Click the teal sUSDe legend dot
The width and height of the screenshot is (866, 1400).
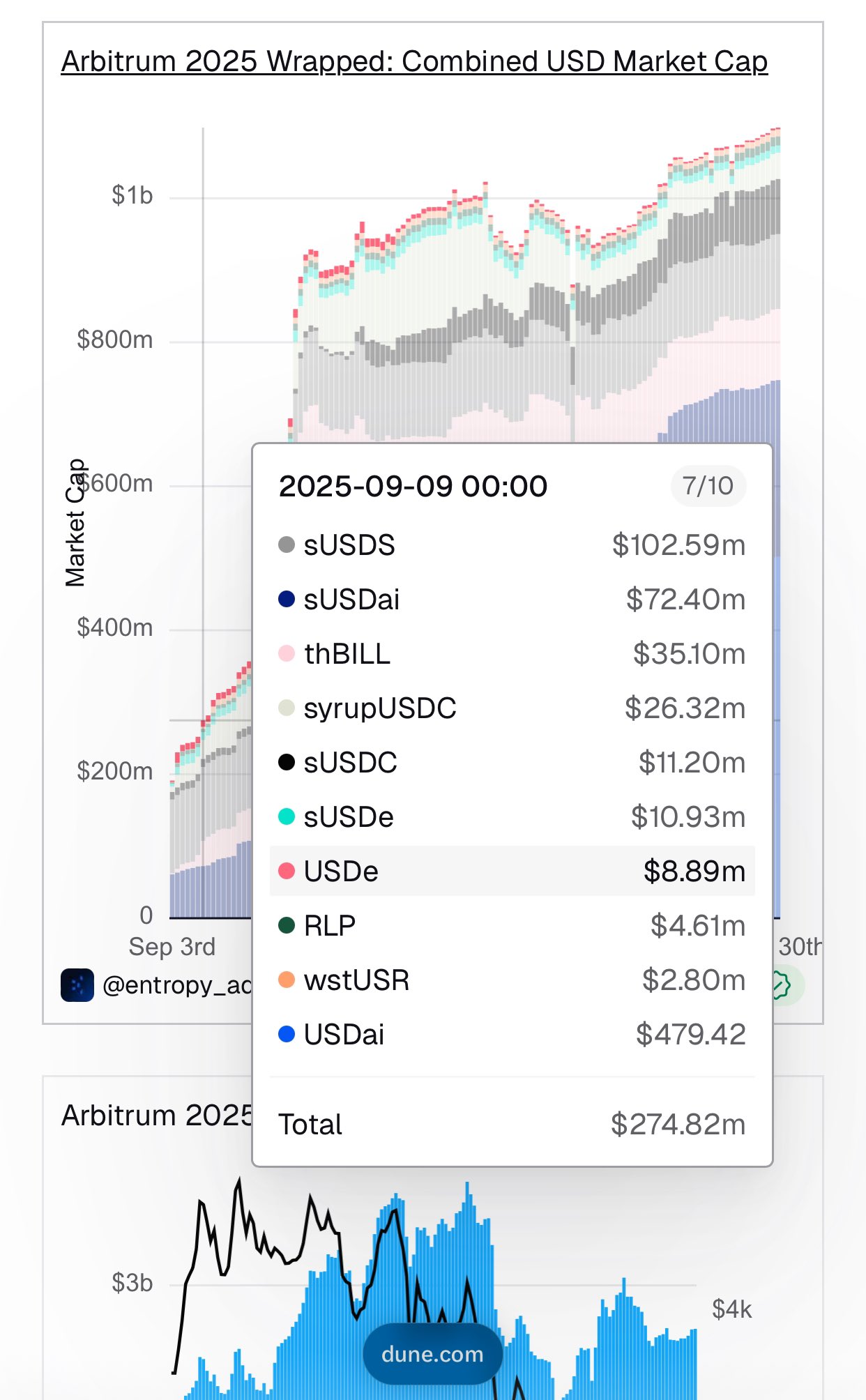click(x=287, y=816)
